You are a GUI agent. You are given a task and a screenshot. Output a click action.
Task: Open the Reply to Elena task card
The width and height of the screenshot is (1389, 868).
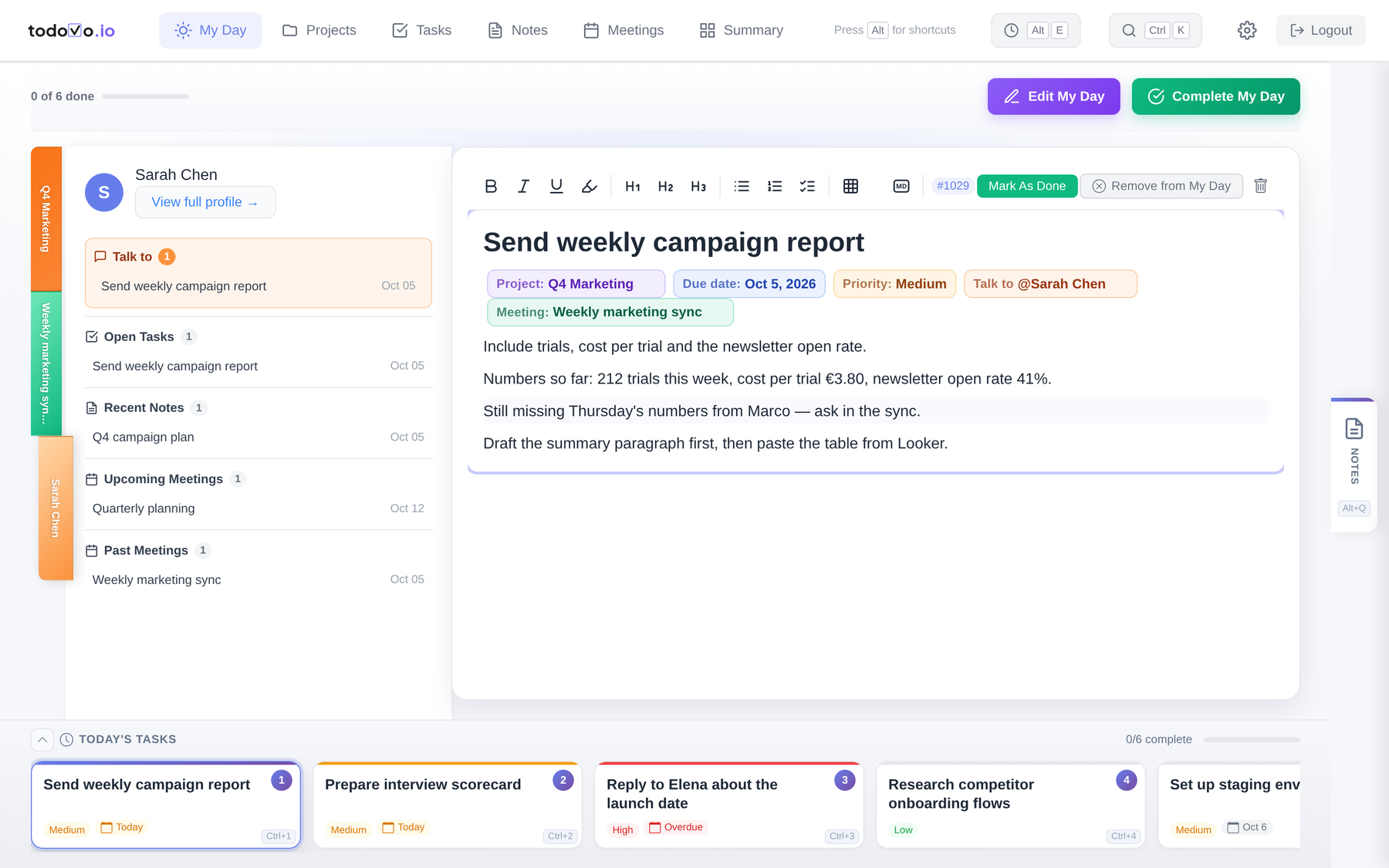729,805
